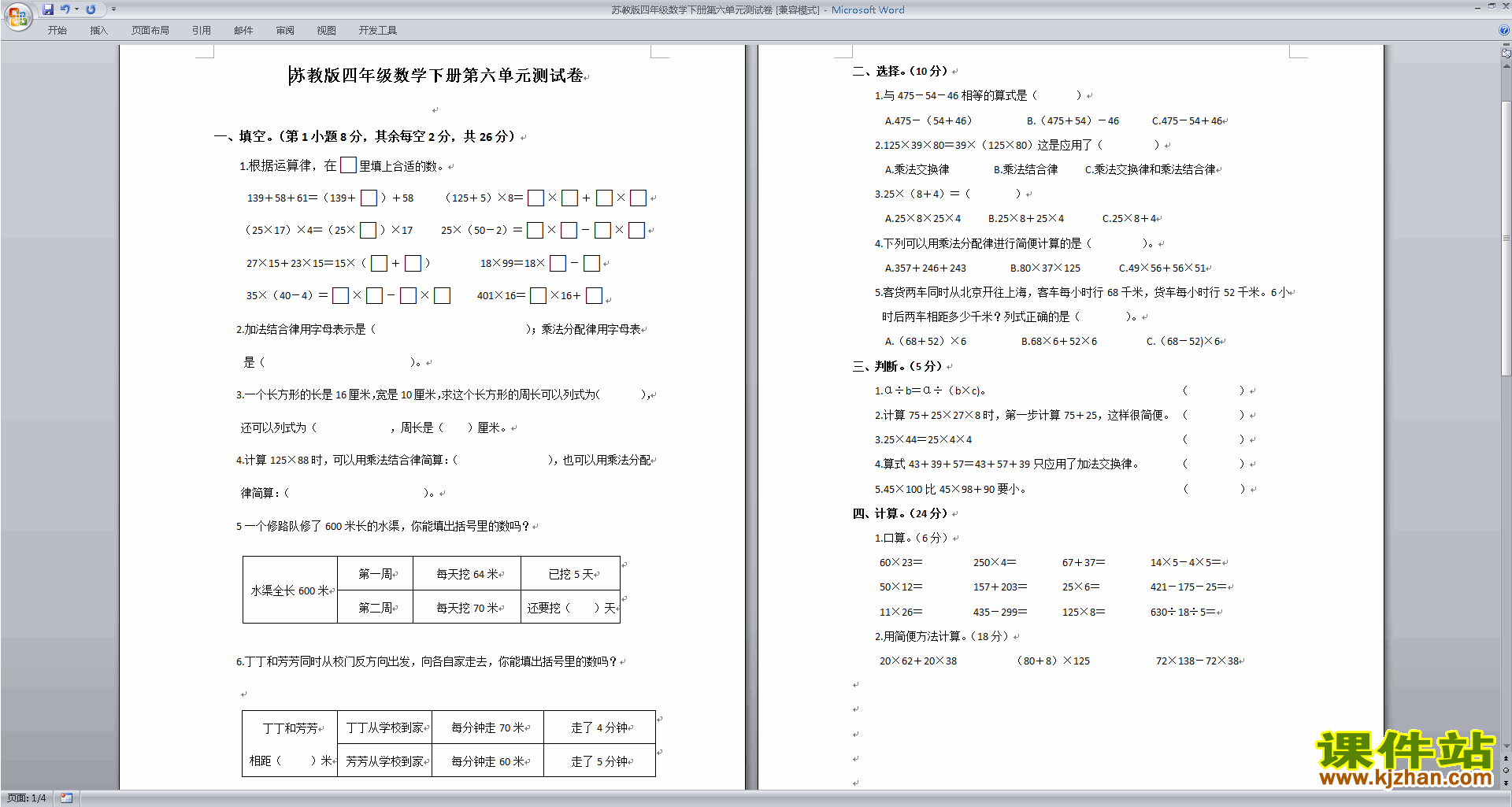
Task: Click the mental math item 125×8＝
Action: coord(1084,612)
